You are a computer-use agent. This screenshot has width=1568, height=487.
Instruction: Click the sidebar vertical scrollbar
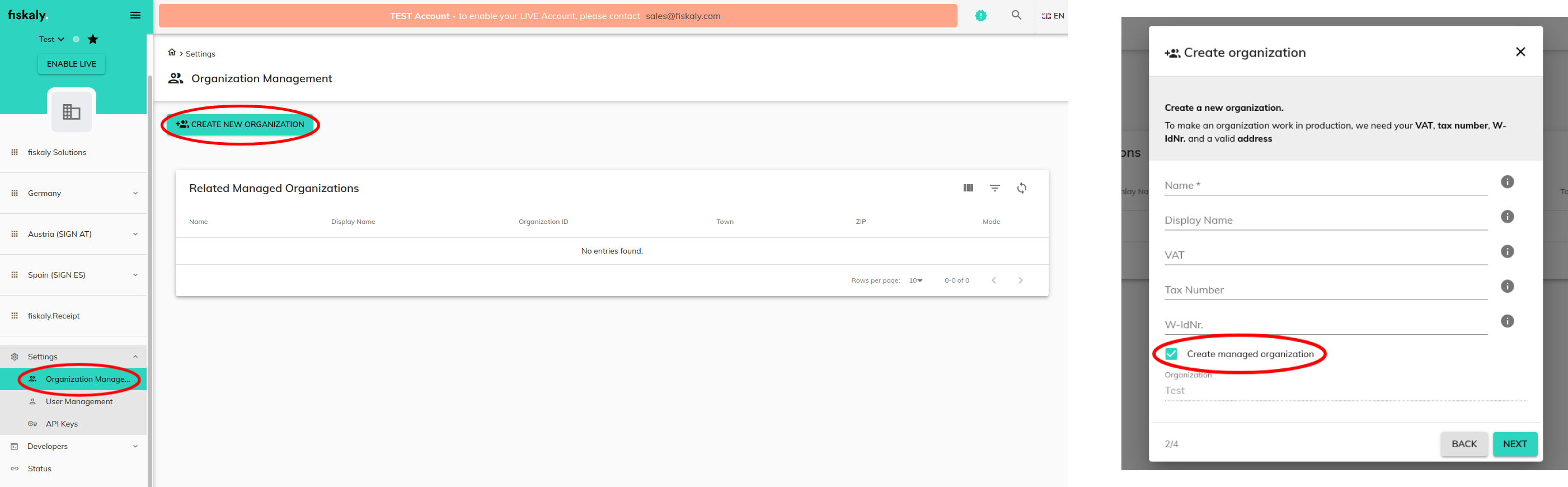150,280
